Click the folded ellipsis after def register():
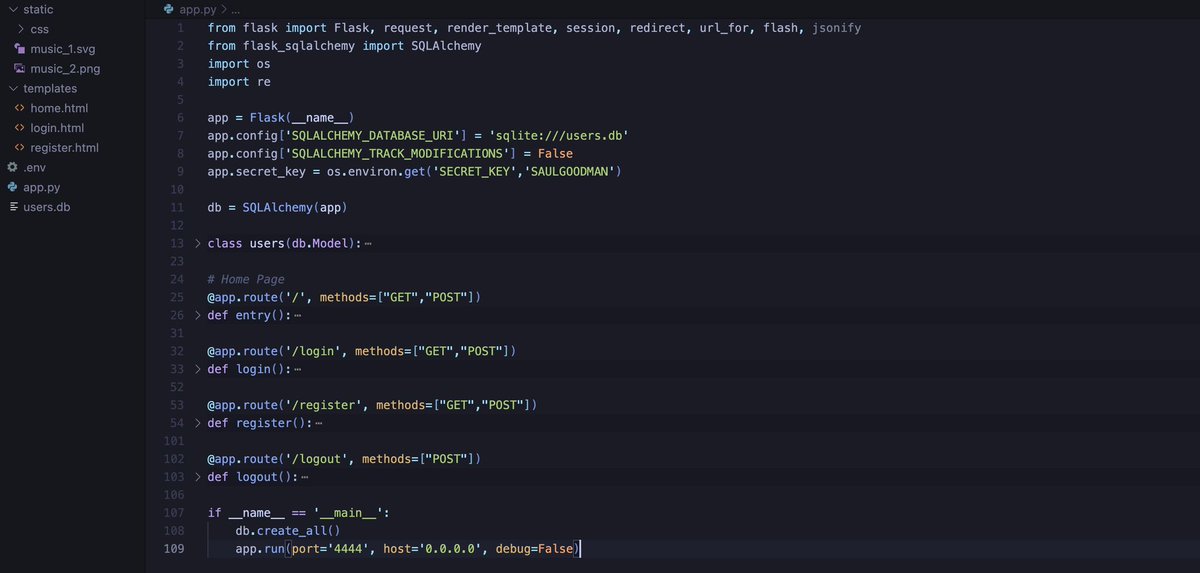This screenshot has width=1200, height=573. pyautogui.click(x=319, y=424)
